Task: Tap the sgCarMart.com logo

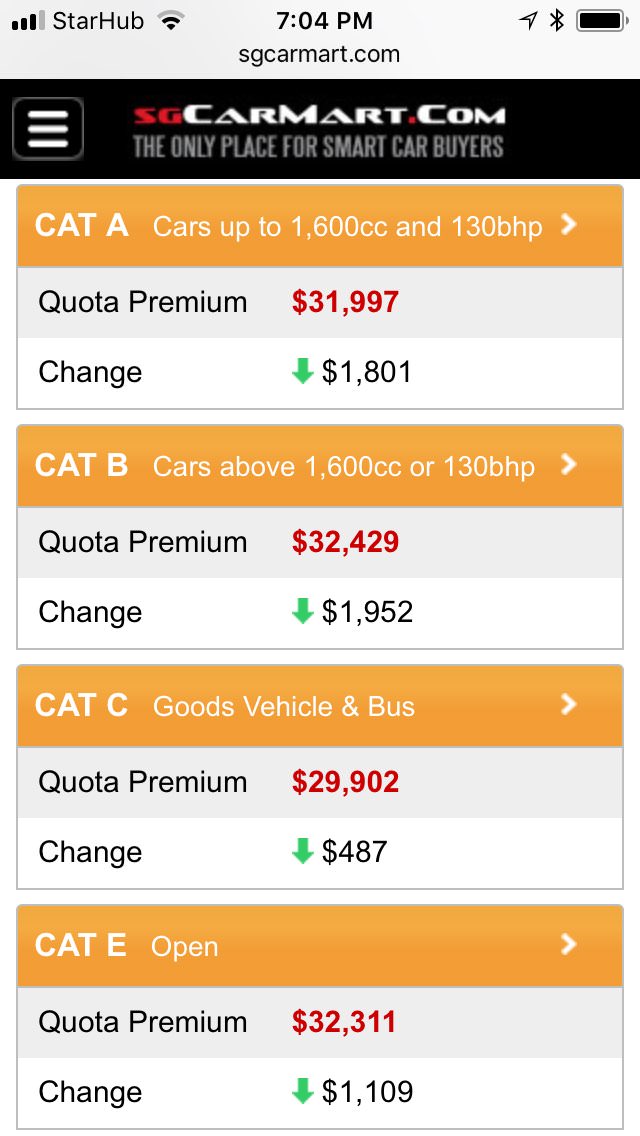Action: (318, 131)
